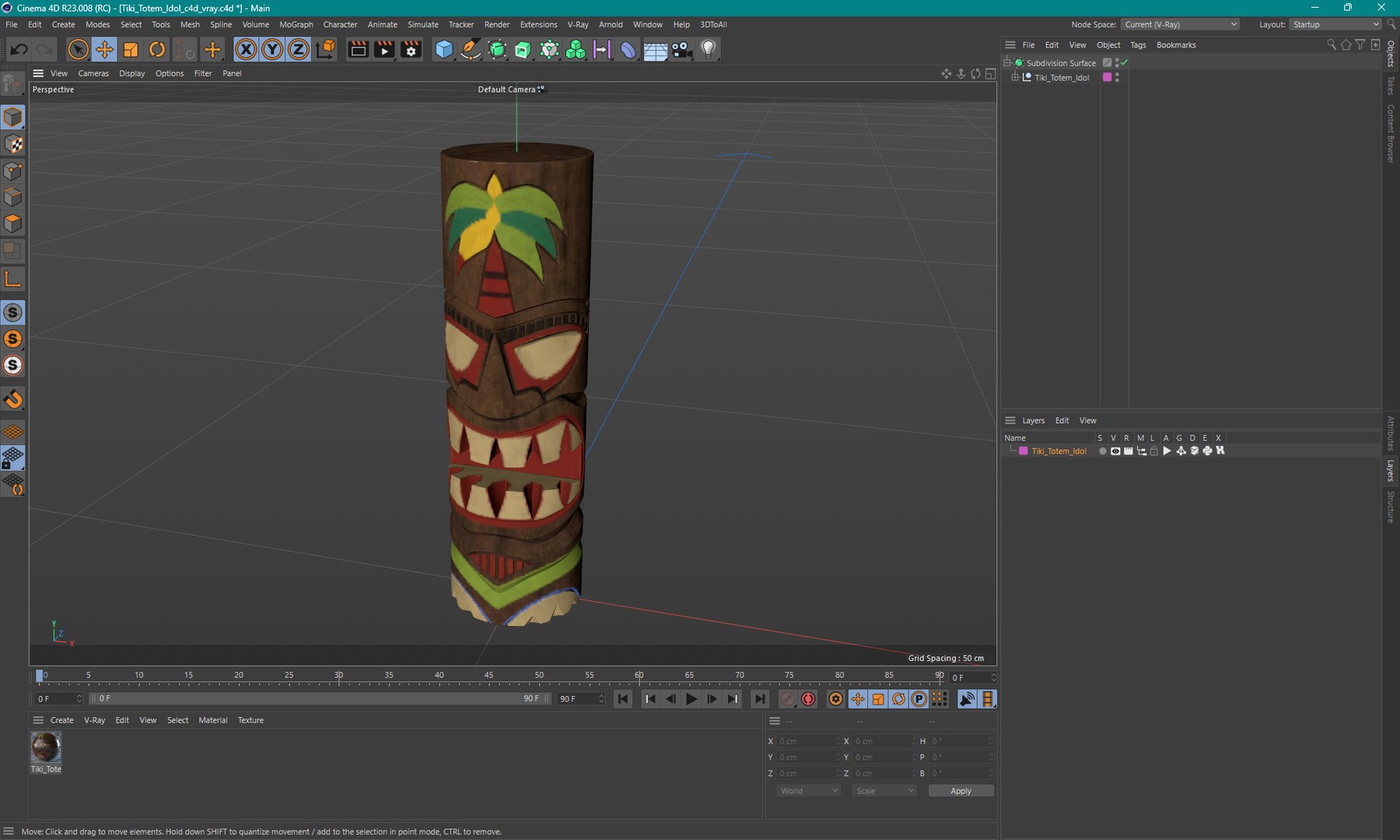Open Material menu in material manager

point(213,720)
